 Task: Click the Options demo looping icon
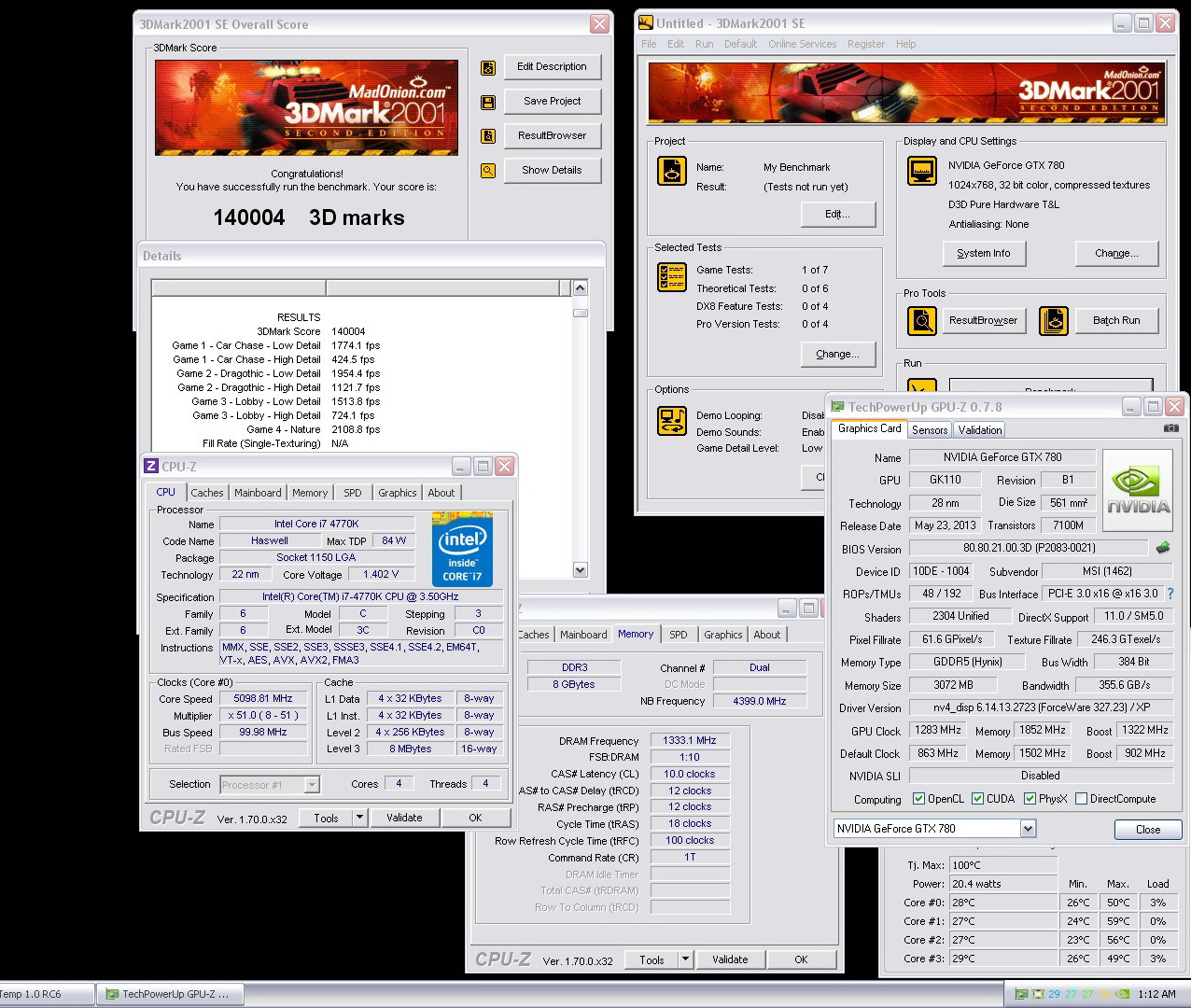(672, 421)
